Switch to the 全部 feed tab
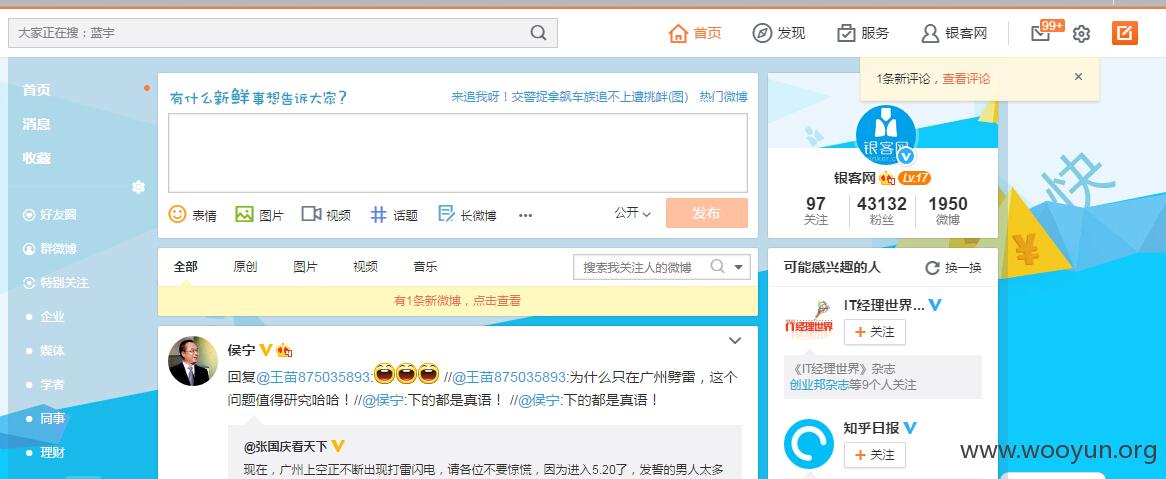 (185, 266)
